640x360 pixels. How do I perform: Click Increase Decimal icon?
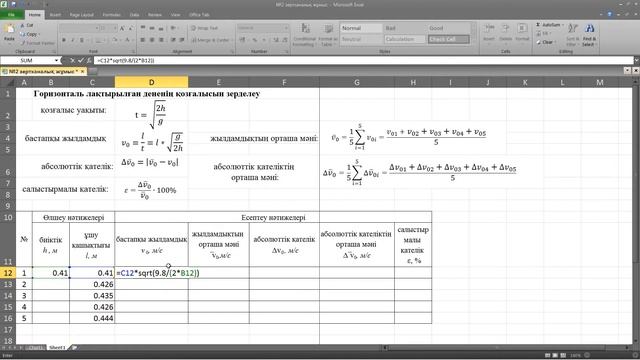click(x=276, y=40)
